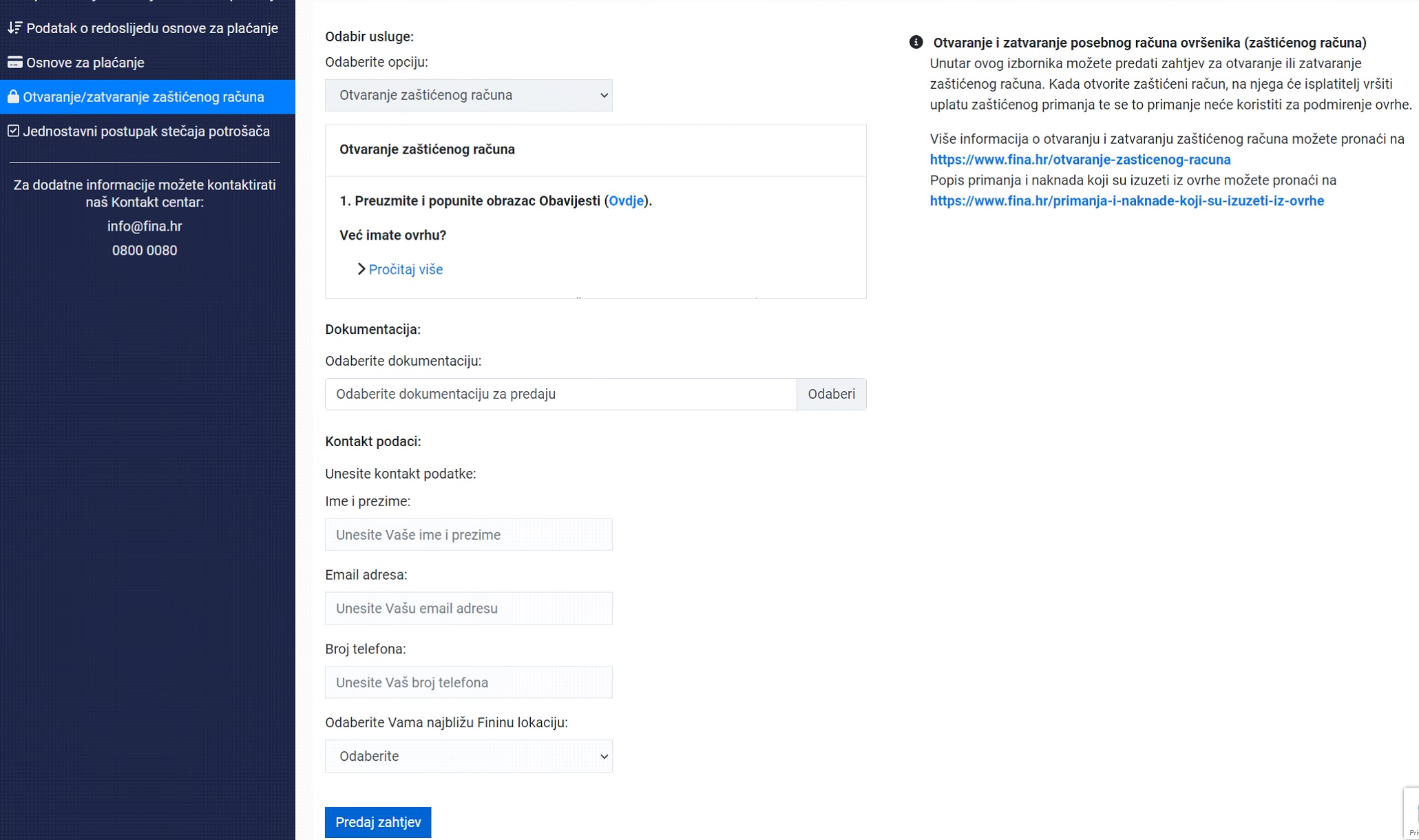
Task: Click the chevron arrow before Pročitaj više
Action: pos(361,269)
